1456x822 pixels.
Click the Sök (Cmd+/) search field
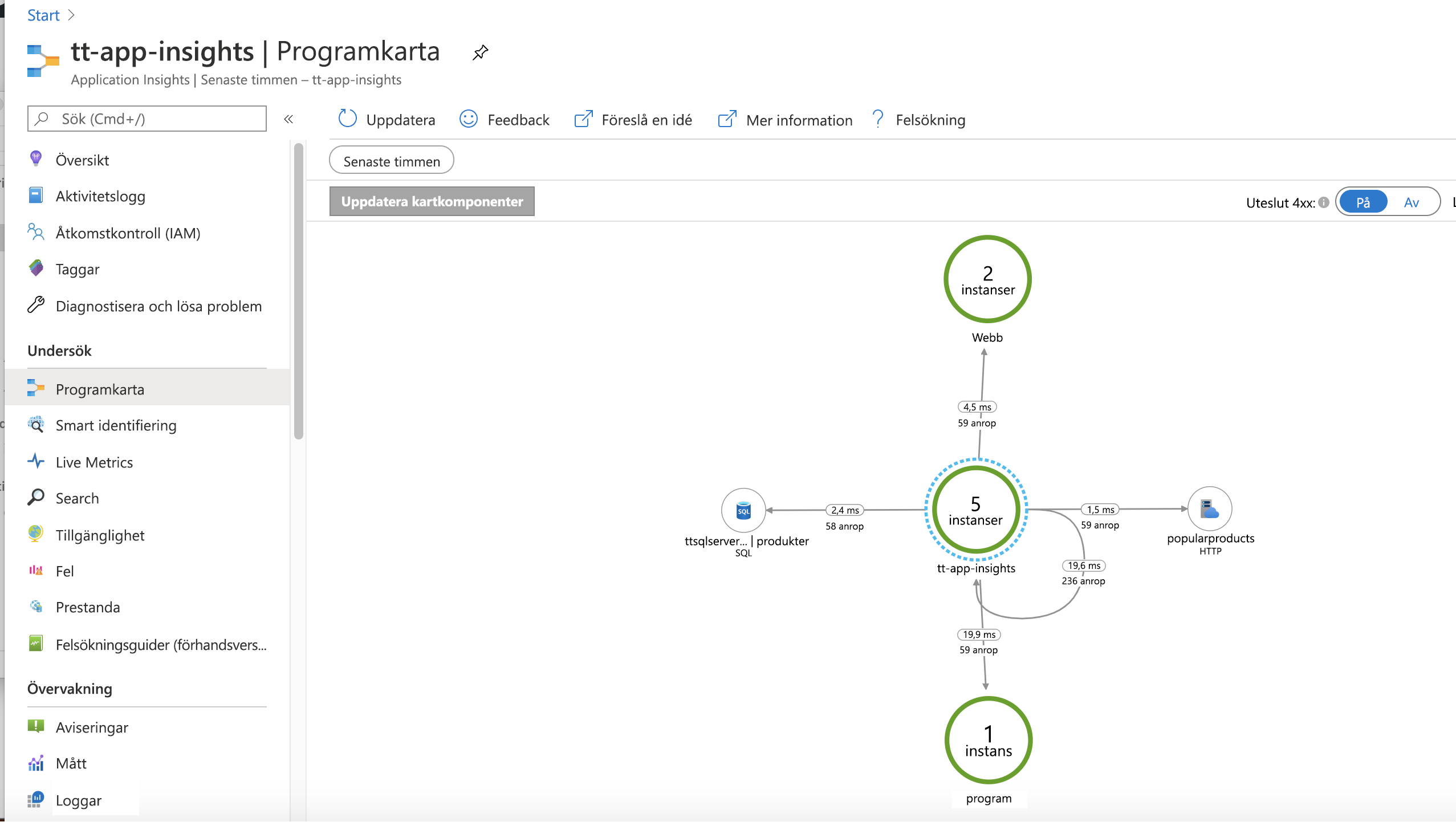(x=147, y=119)
